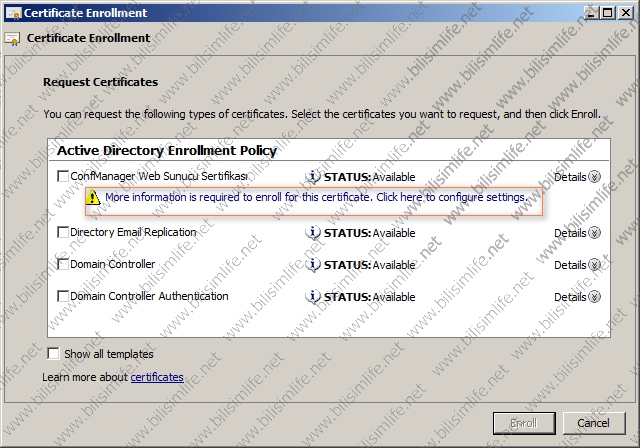Toggle the Show all templates checkbox
The image size is (640, 448).
coord(53,353)
